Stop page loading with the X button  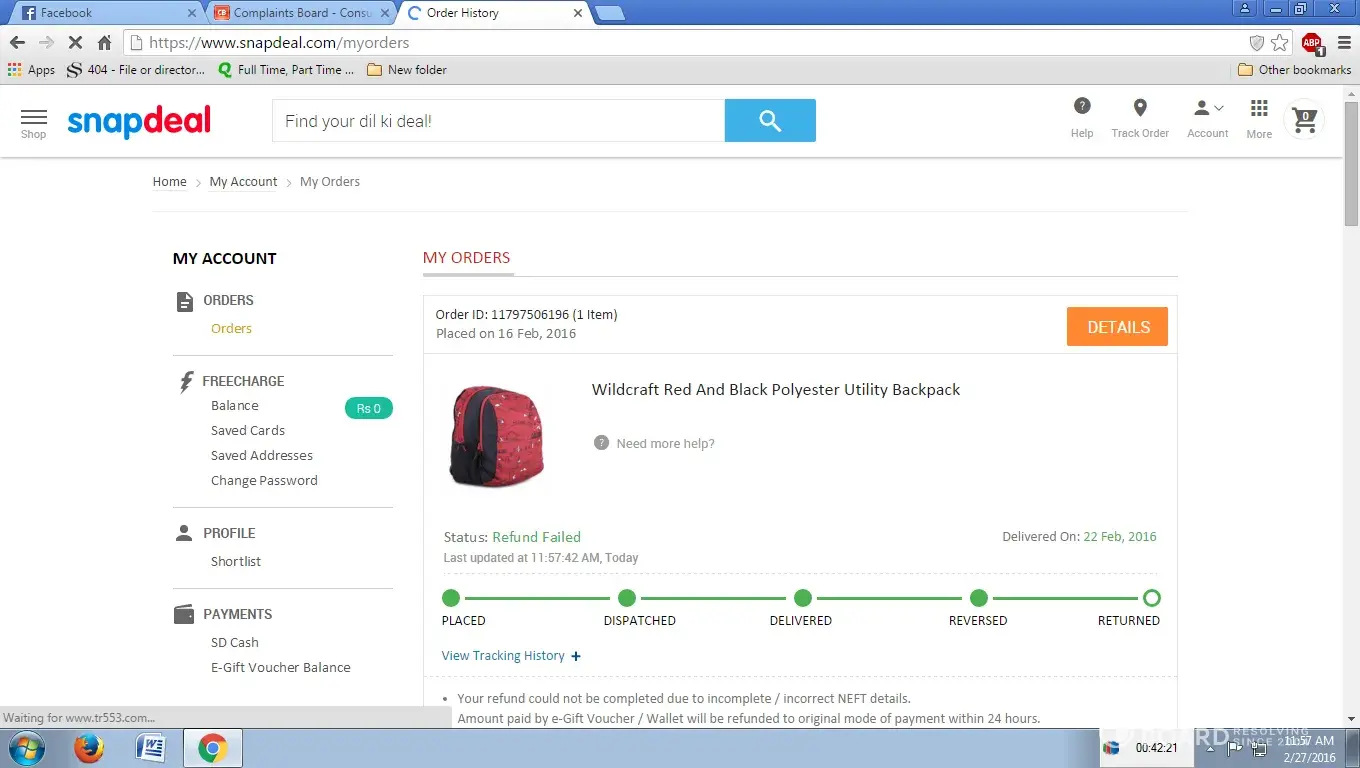point(75,43)
